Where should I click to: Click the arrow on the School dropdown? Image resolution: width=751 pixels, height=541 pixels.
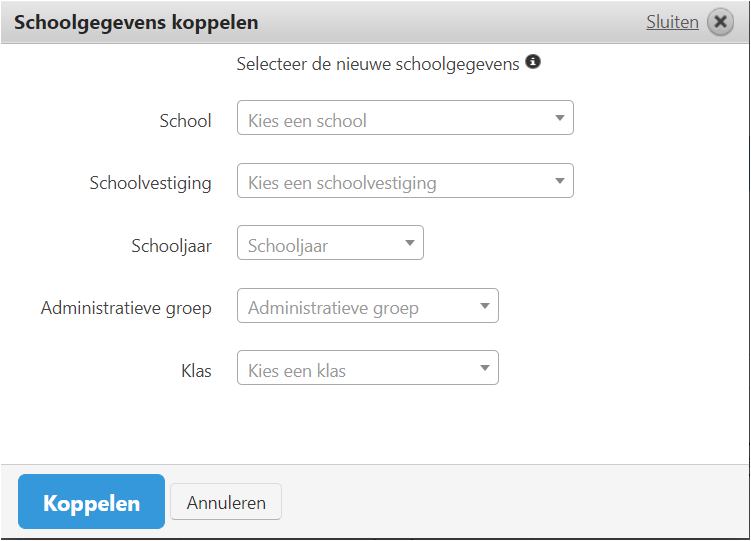[x=559, y=119]
